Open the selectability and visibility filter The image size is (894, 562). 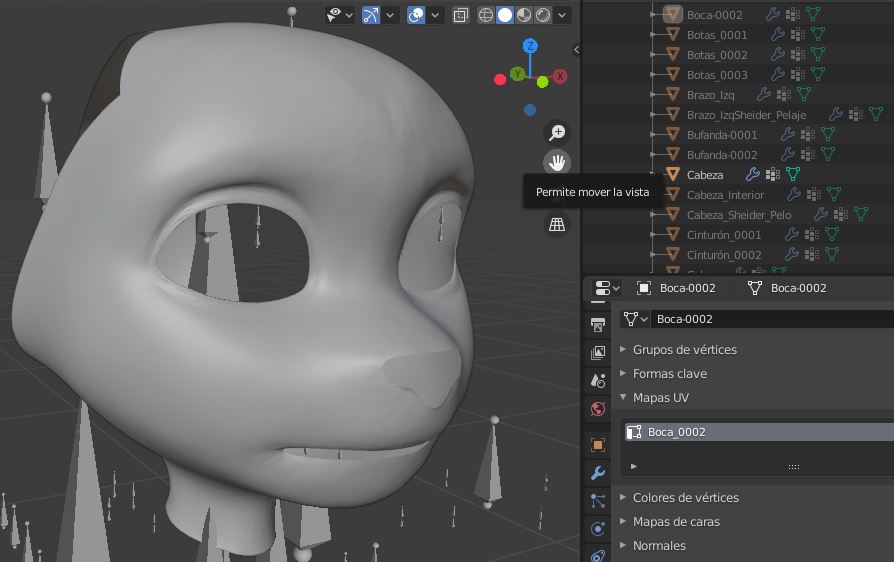[x=340, y=15]
